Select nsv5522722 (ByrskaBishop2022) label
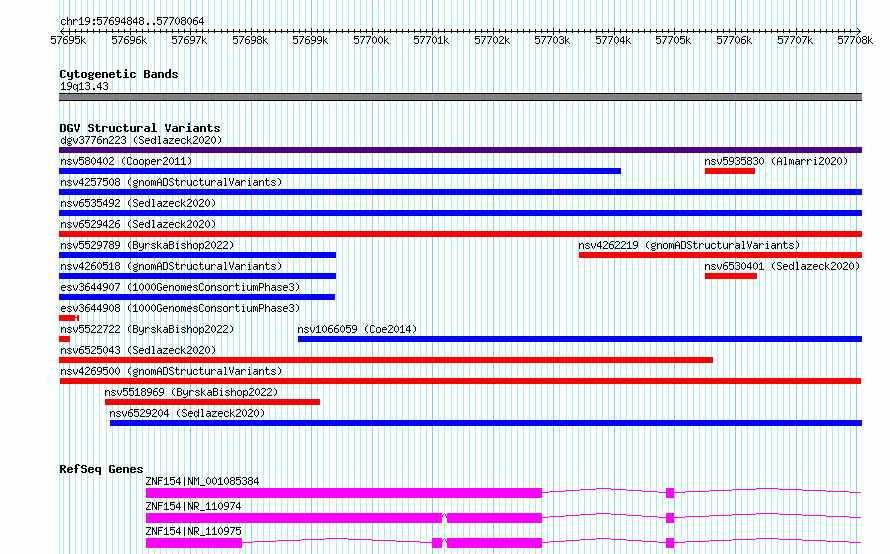This screenshot has width=890, height=554. click(147, 329)
